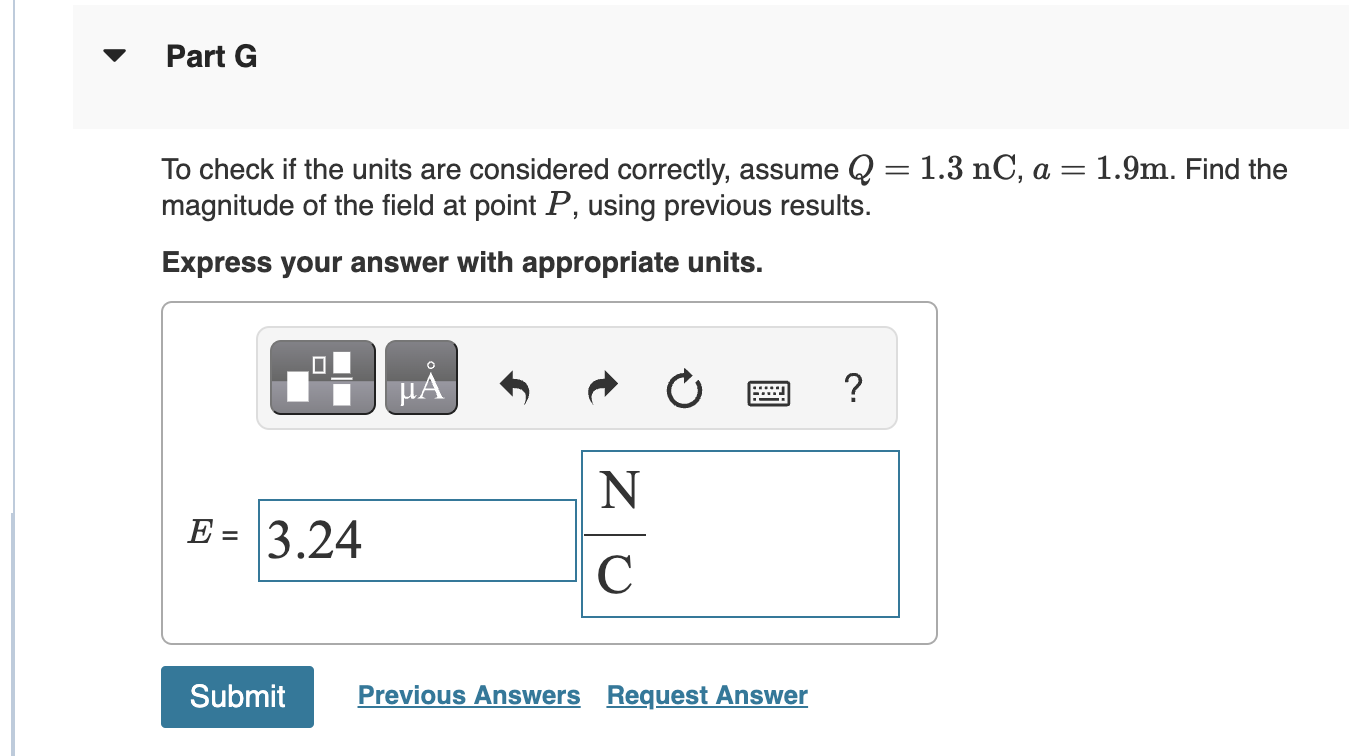Viewport: 1350px width, 756px height.
Task: Click the Submit button
Action: tap(236, 696)
